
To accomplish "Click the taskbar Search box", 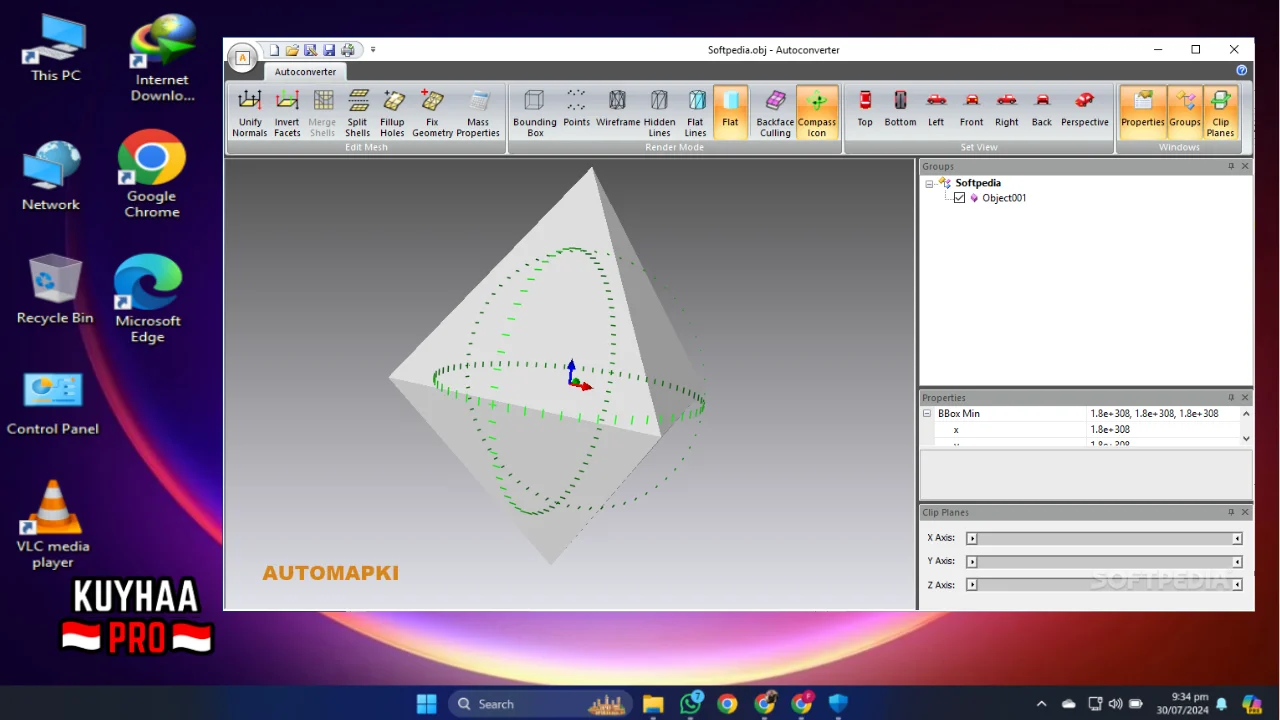I will pyautogui.click(x=540, y=704).
